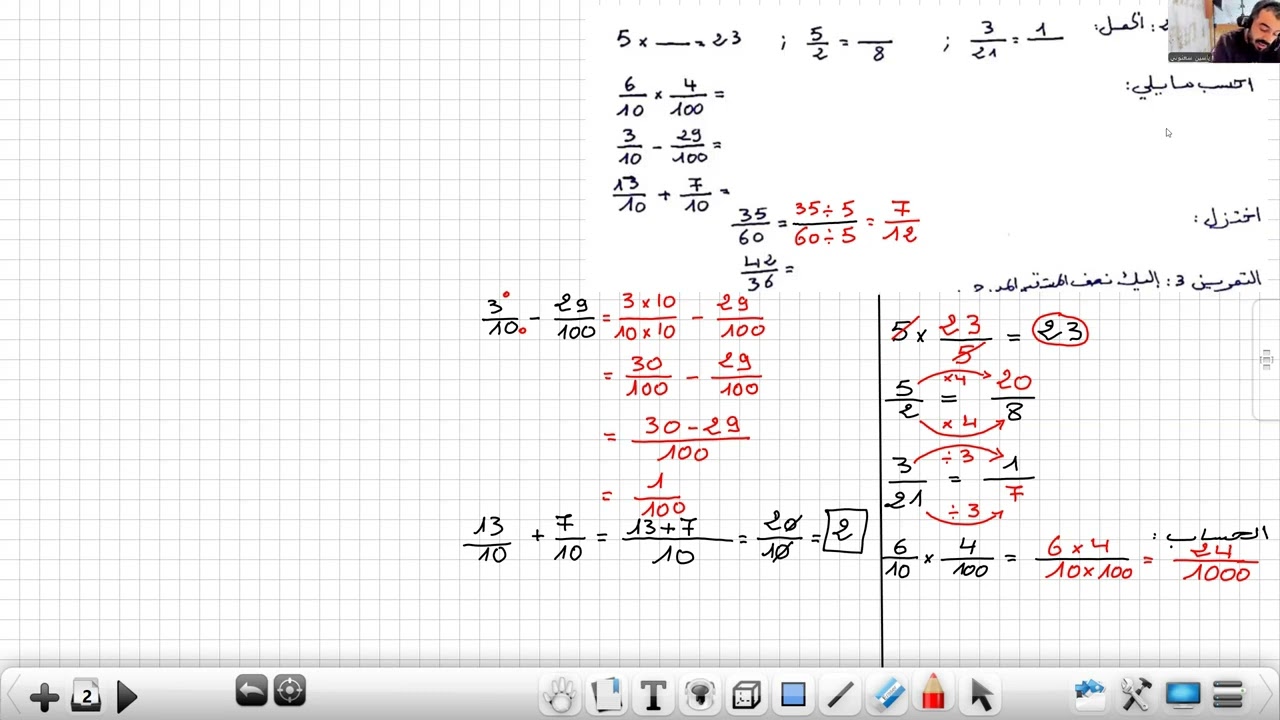Select the hand pan tool

pos(560,694)
